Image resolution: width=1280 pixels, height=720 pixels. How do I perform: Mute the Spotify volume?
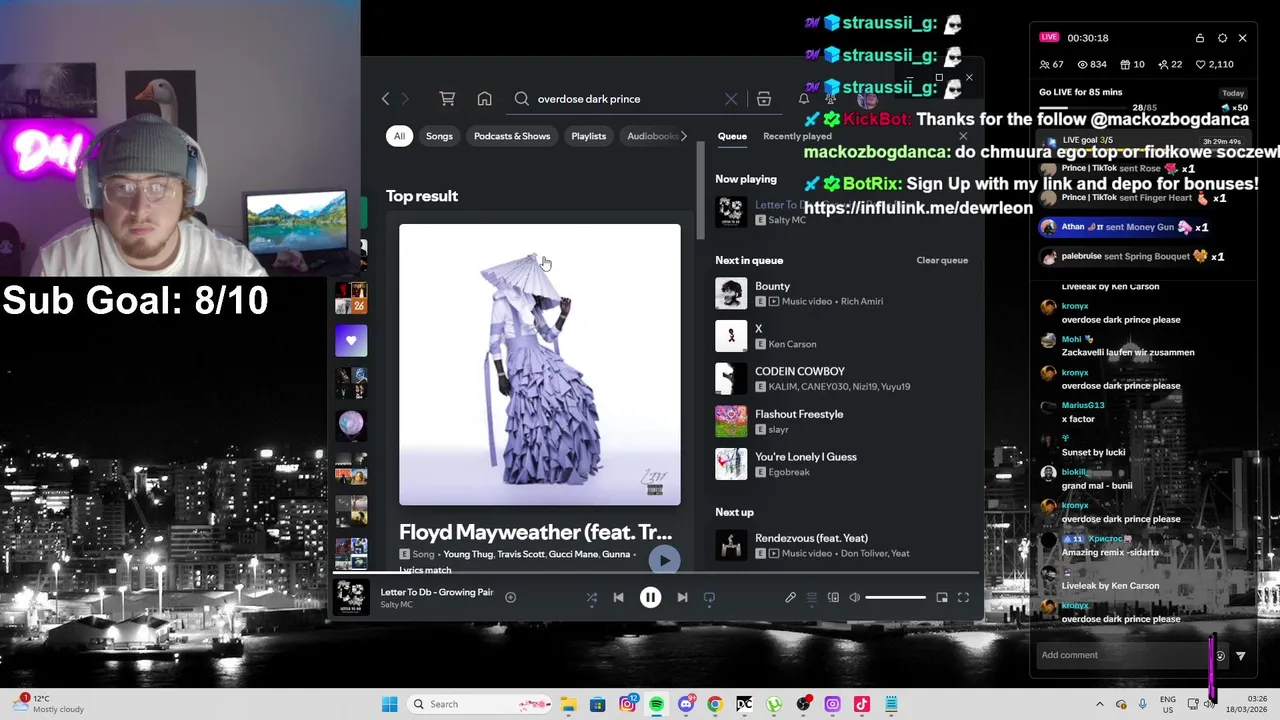pyautogui.click(x=854, y=597)
